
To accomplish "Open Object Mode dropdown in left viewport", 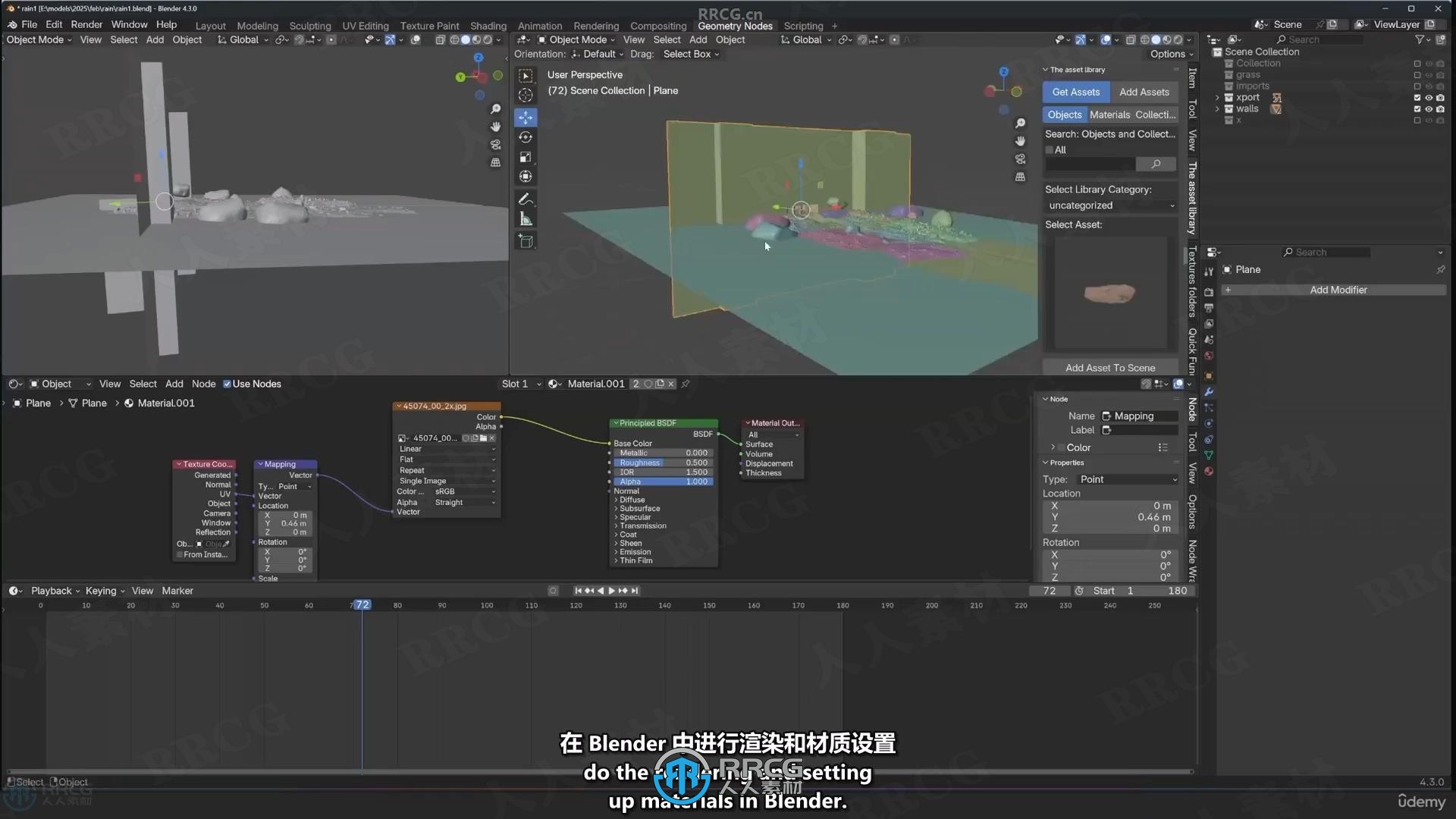I will 39,40.
